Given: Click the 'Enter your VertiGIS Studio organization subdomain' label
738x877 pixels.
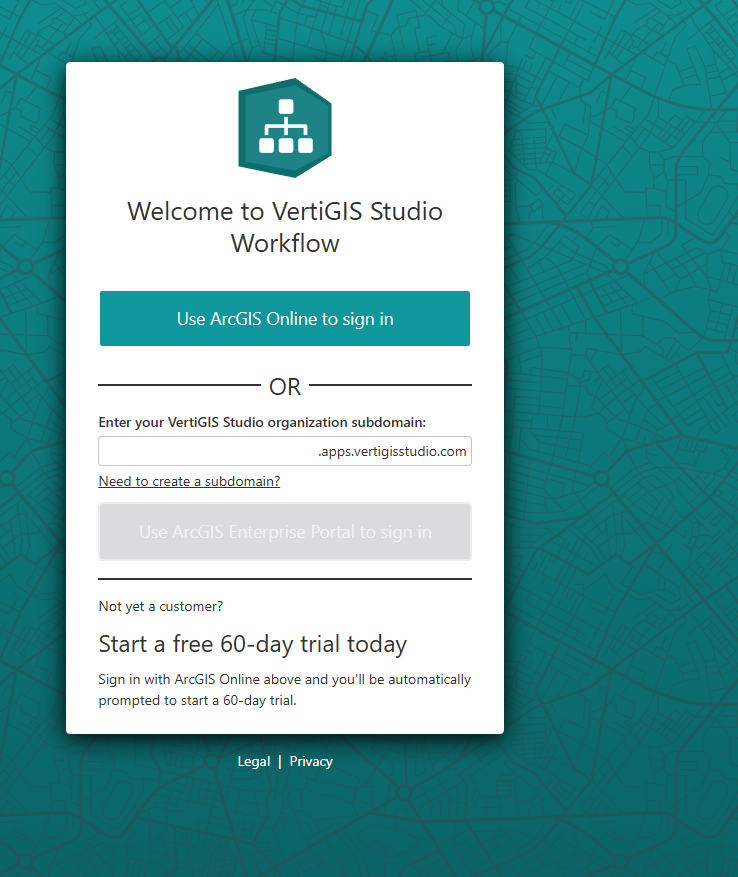Looking at the screenshot, I should pyautogui.click(x=262, y=422).
